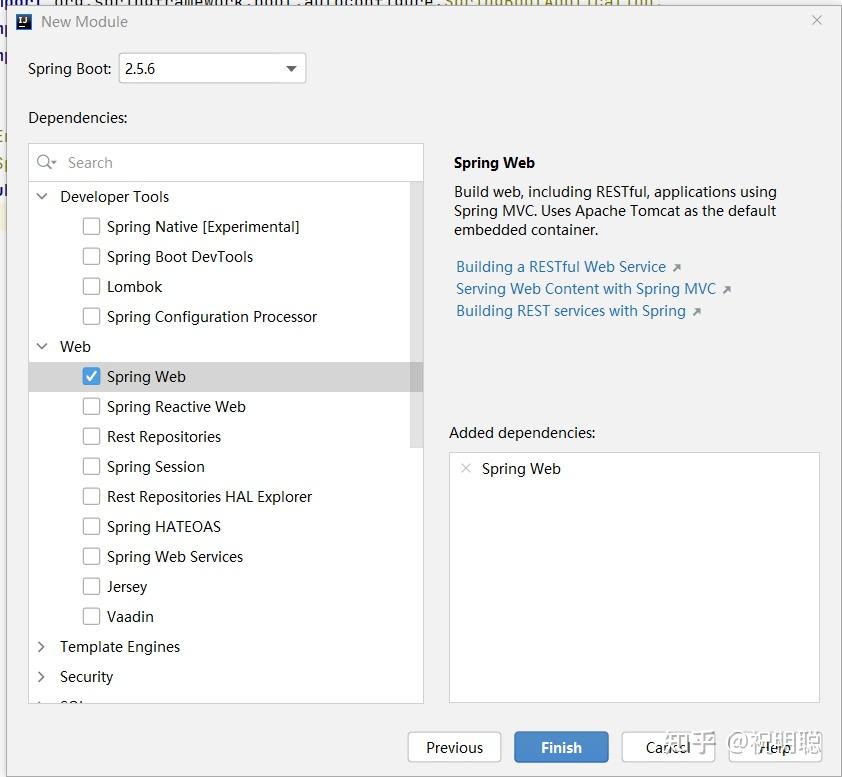Remove Spring Web with the X icon
The height and width of the screenshot is (777, 842).
click(x=466, y=468)
